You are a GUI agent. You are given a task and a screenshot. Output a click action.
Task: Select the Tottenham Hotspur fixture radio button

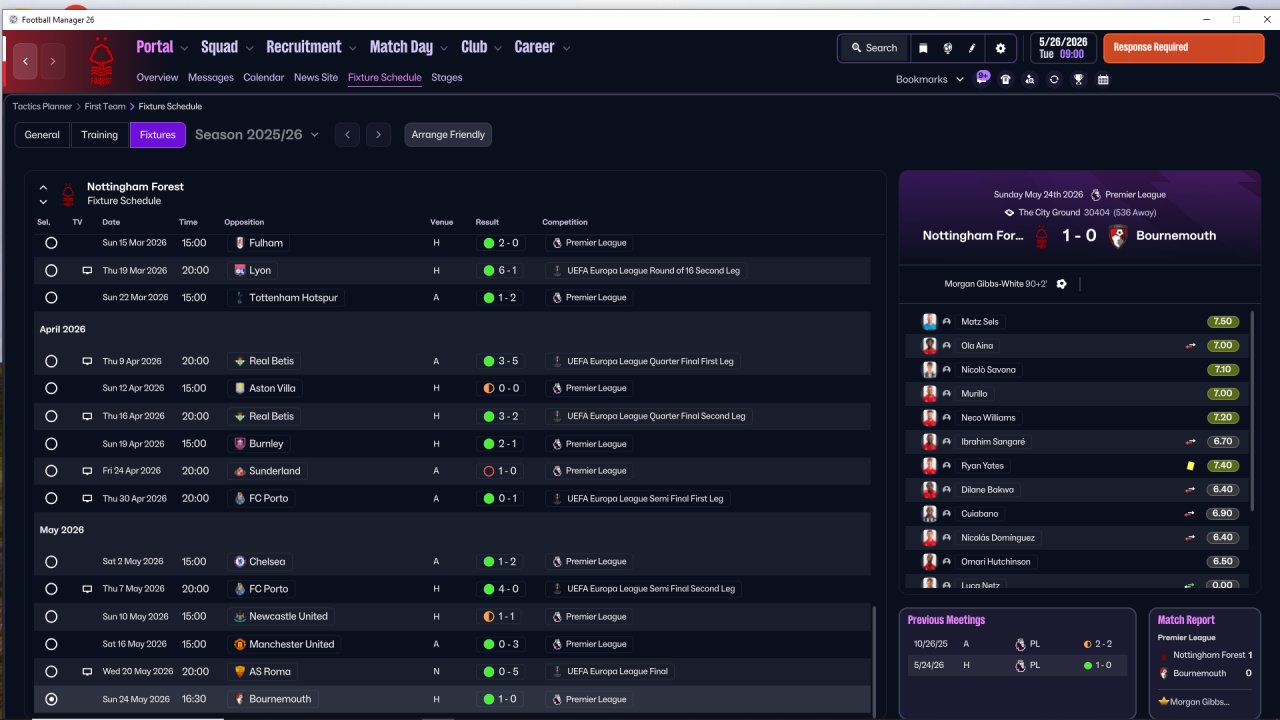click(x=51, y=298)
